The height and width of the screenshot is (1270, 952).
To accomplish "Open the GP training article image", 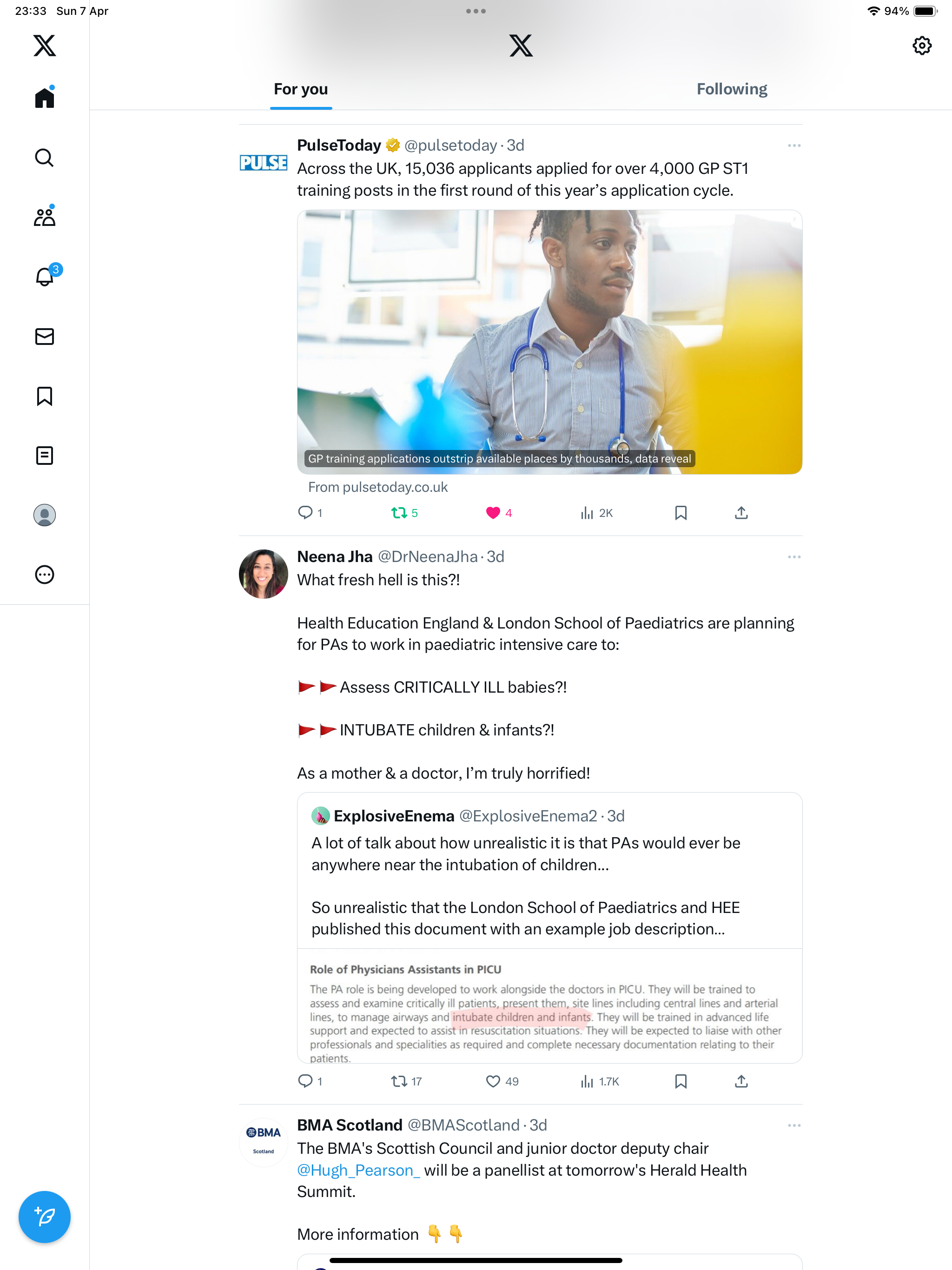I will tap(549, 342).
